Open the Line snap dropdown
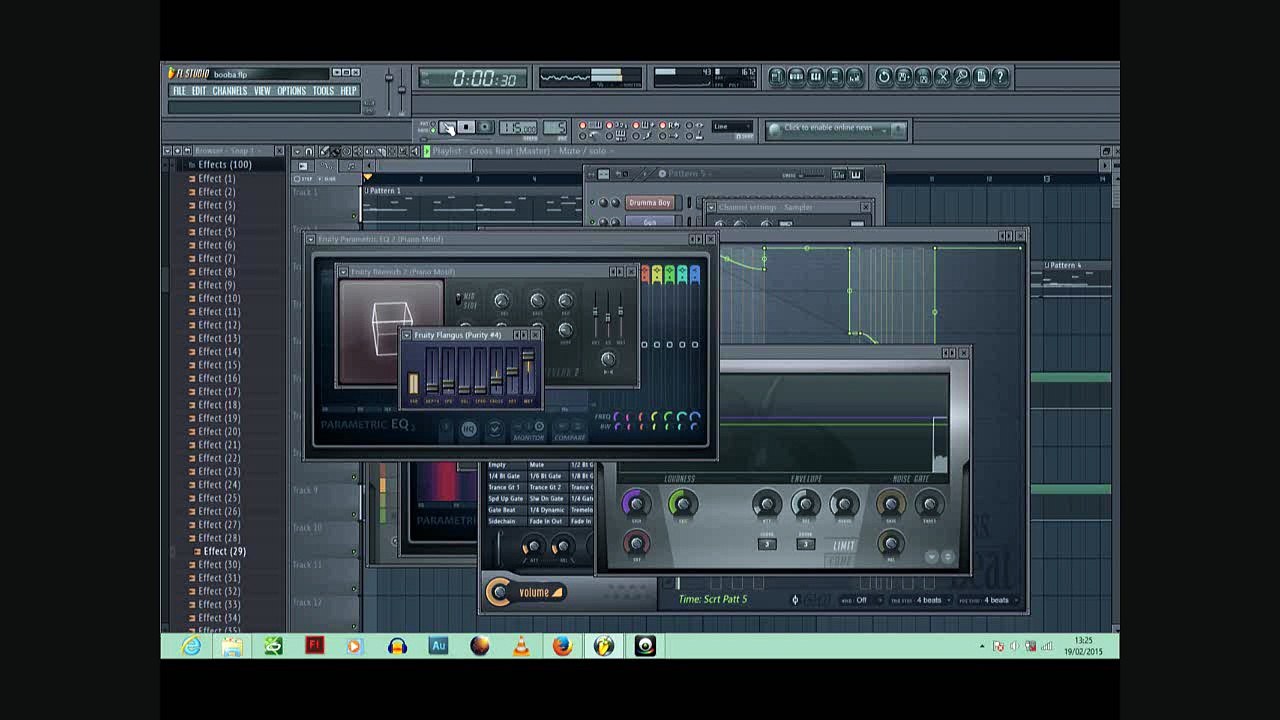Screen dimensions: 1280x720 point(732,127)
